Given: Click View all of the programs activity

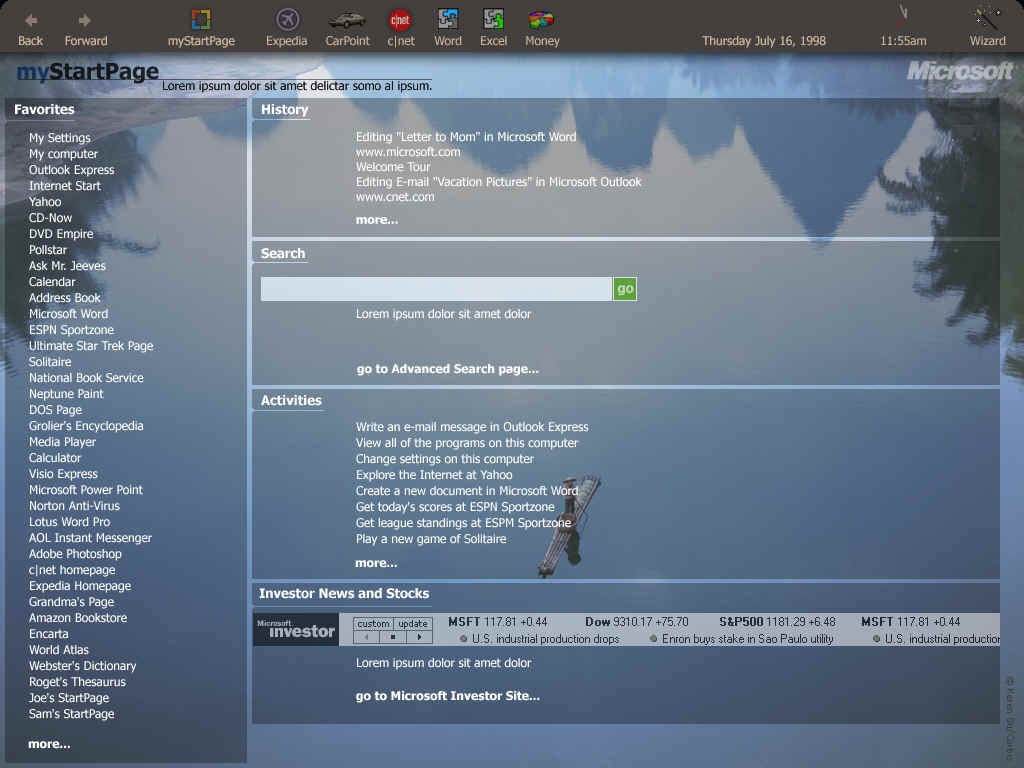Looking at the screenshot, I should [x=466, y=443].
